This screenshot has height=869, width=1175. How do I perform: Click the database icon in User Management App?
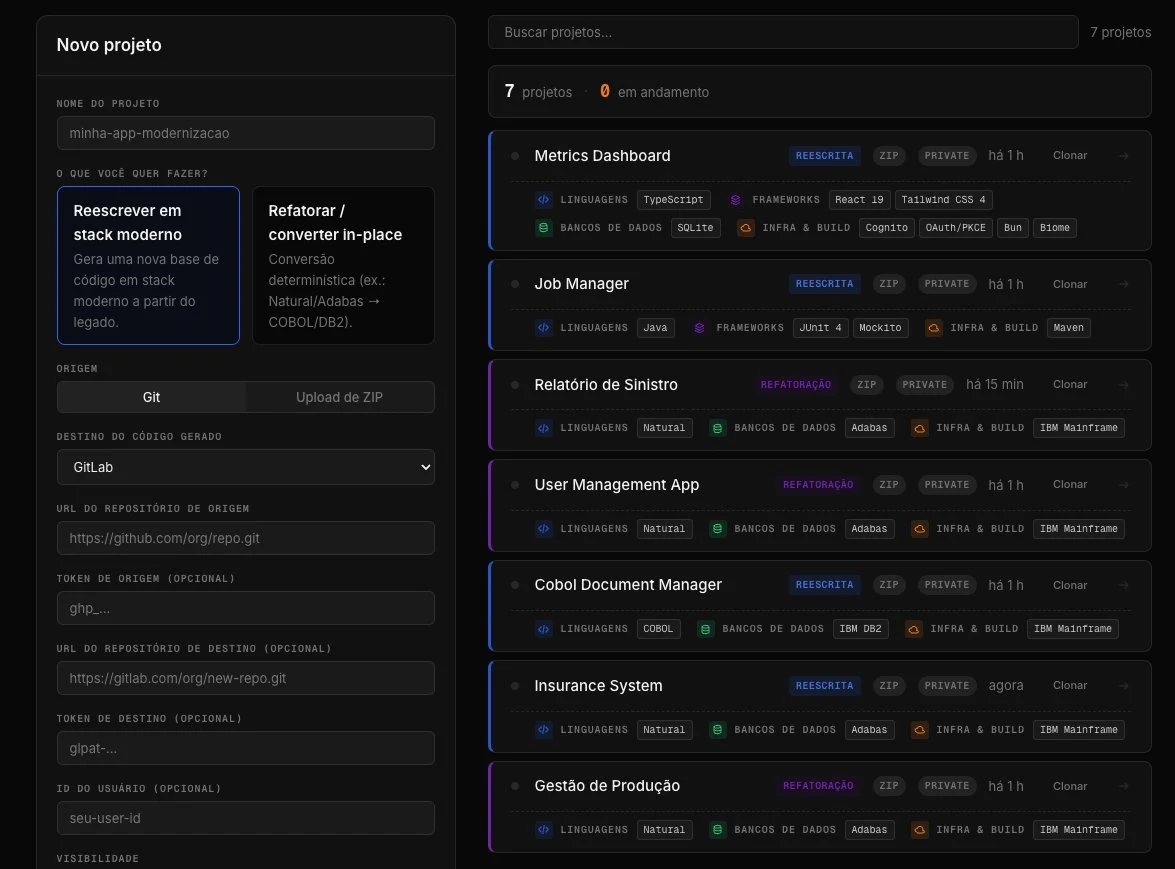click(717, 529)
